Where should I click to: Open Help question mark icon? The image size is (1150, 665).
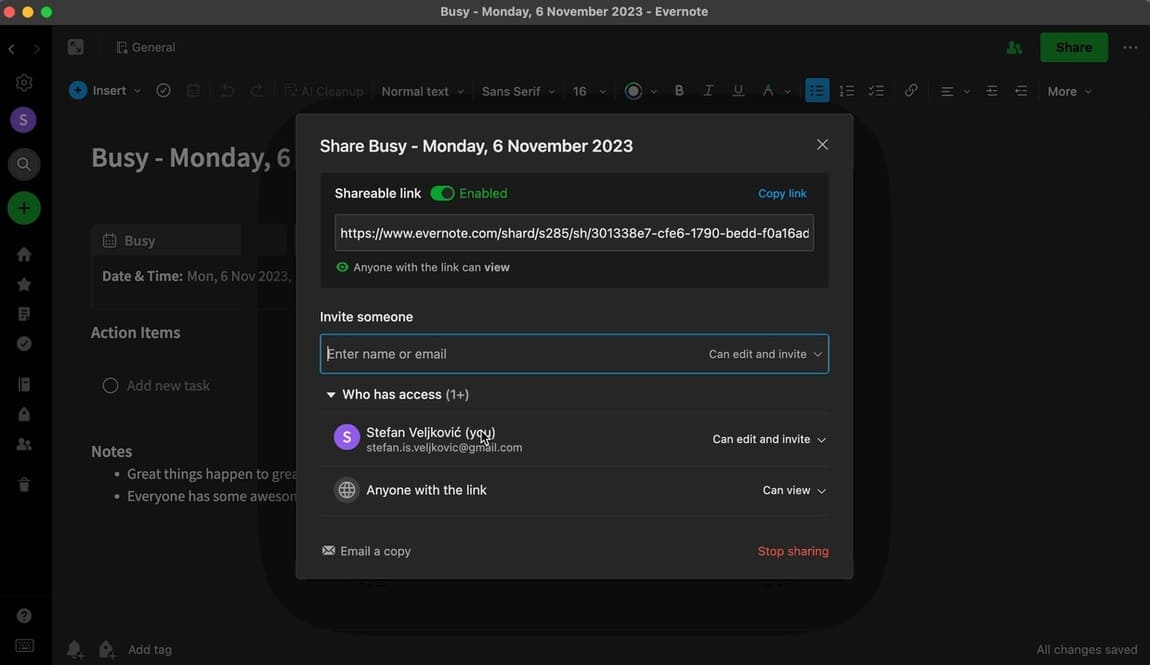(x=24, y=616)
